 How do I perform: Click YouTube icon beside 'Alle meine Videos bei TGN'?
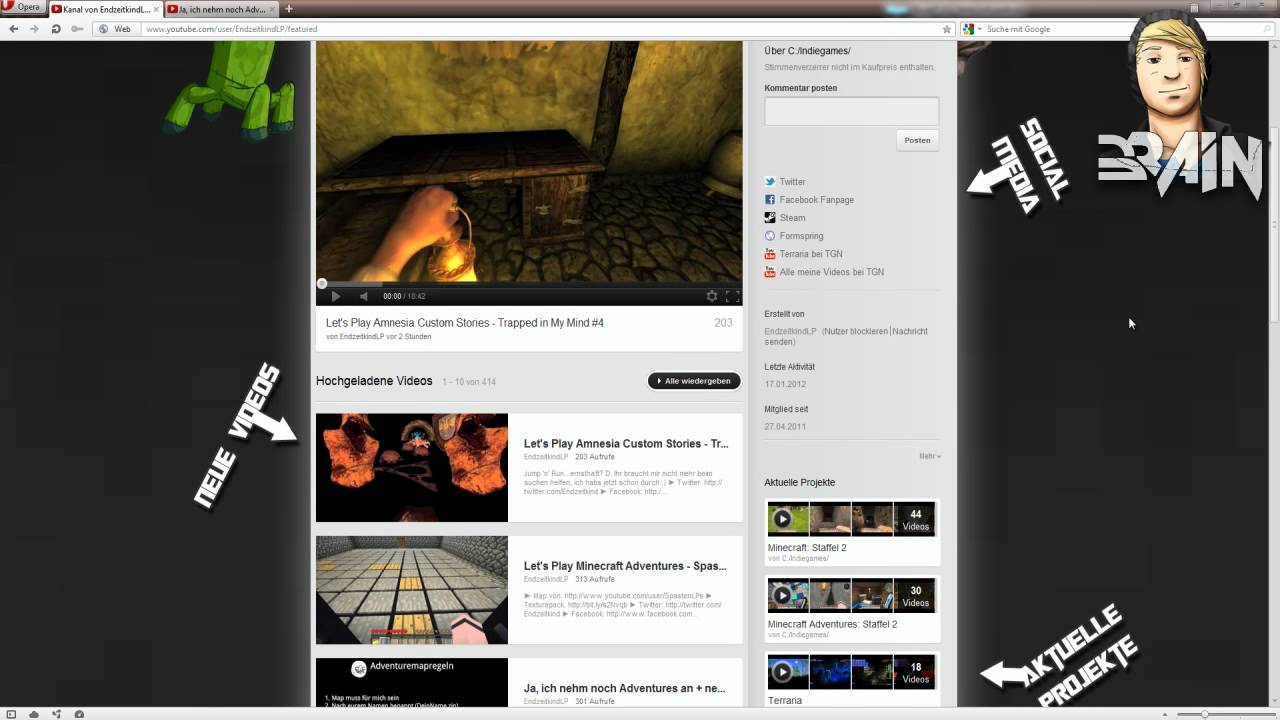(770, 272)
